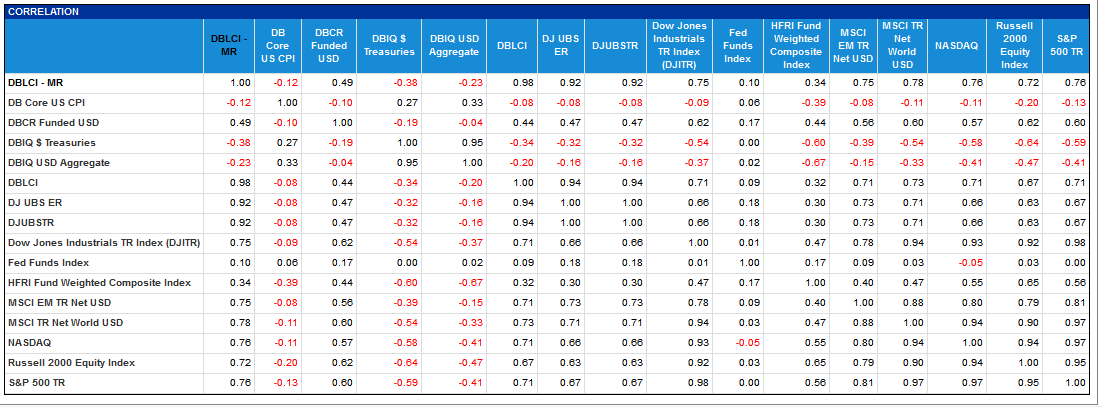
Task: Click the Fed Funds Index column header
Action: coord(737,46)
